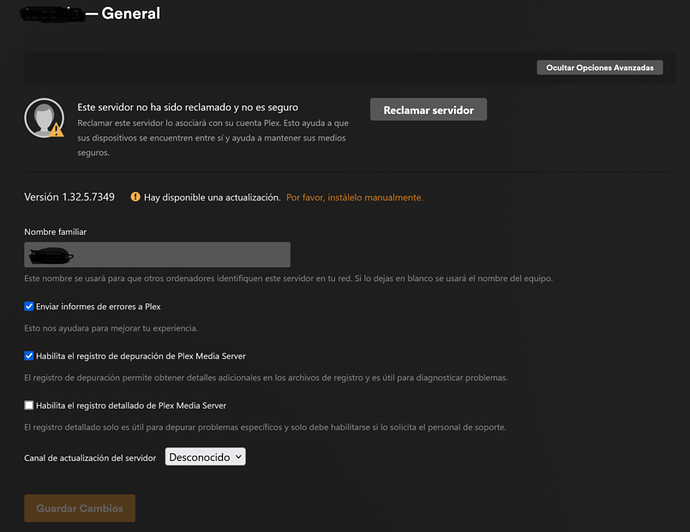Click the 'Versión 1.32.5.7349' text

tap(69, 197)
